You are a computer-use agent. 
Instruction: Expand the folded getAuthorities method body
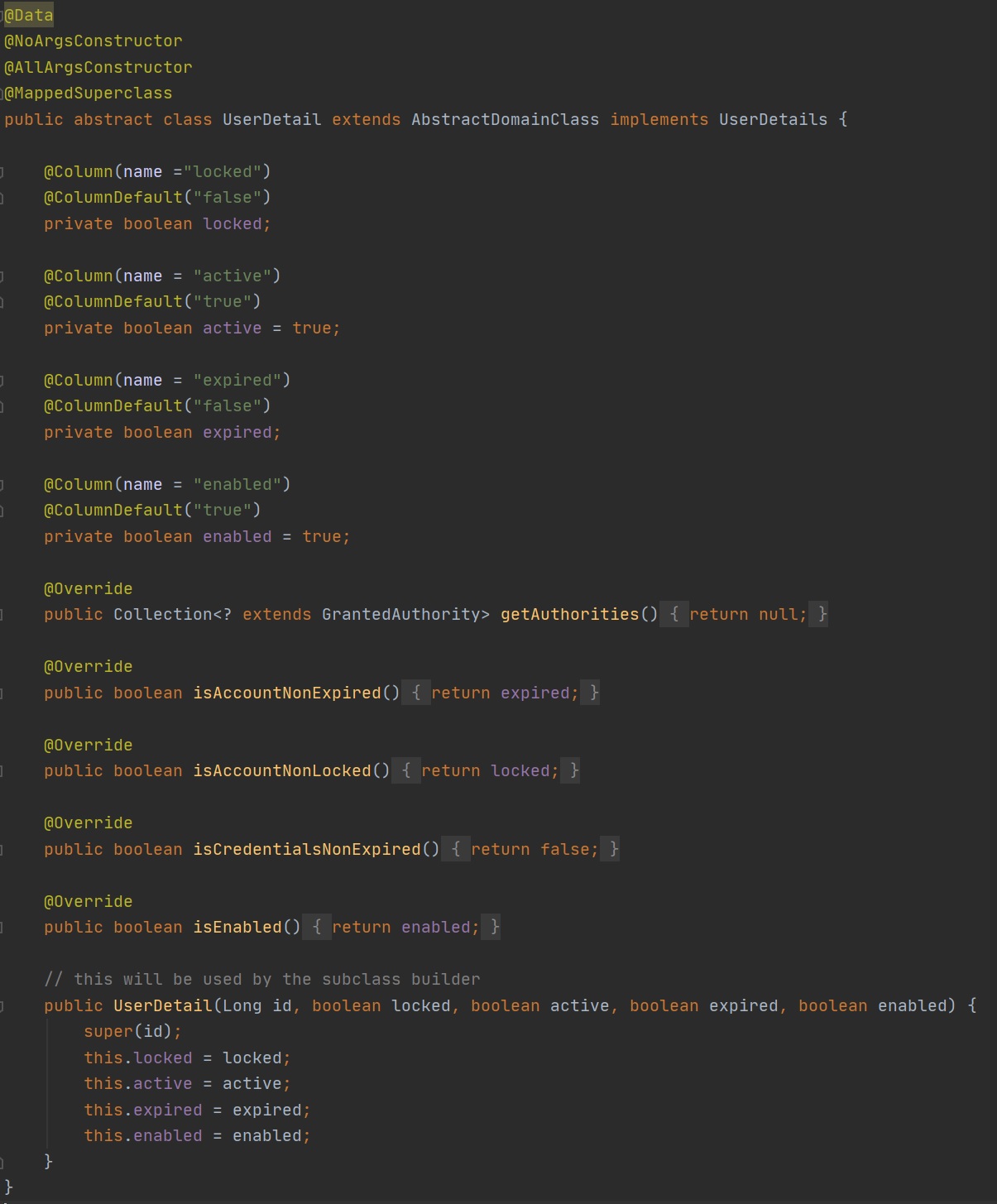tap(673, 614)
